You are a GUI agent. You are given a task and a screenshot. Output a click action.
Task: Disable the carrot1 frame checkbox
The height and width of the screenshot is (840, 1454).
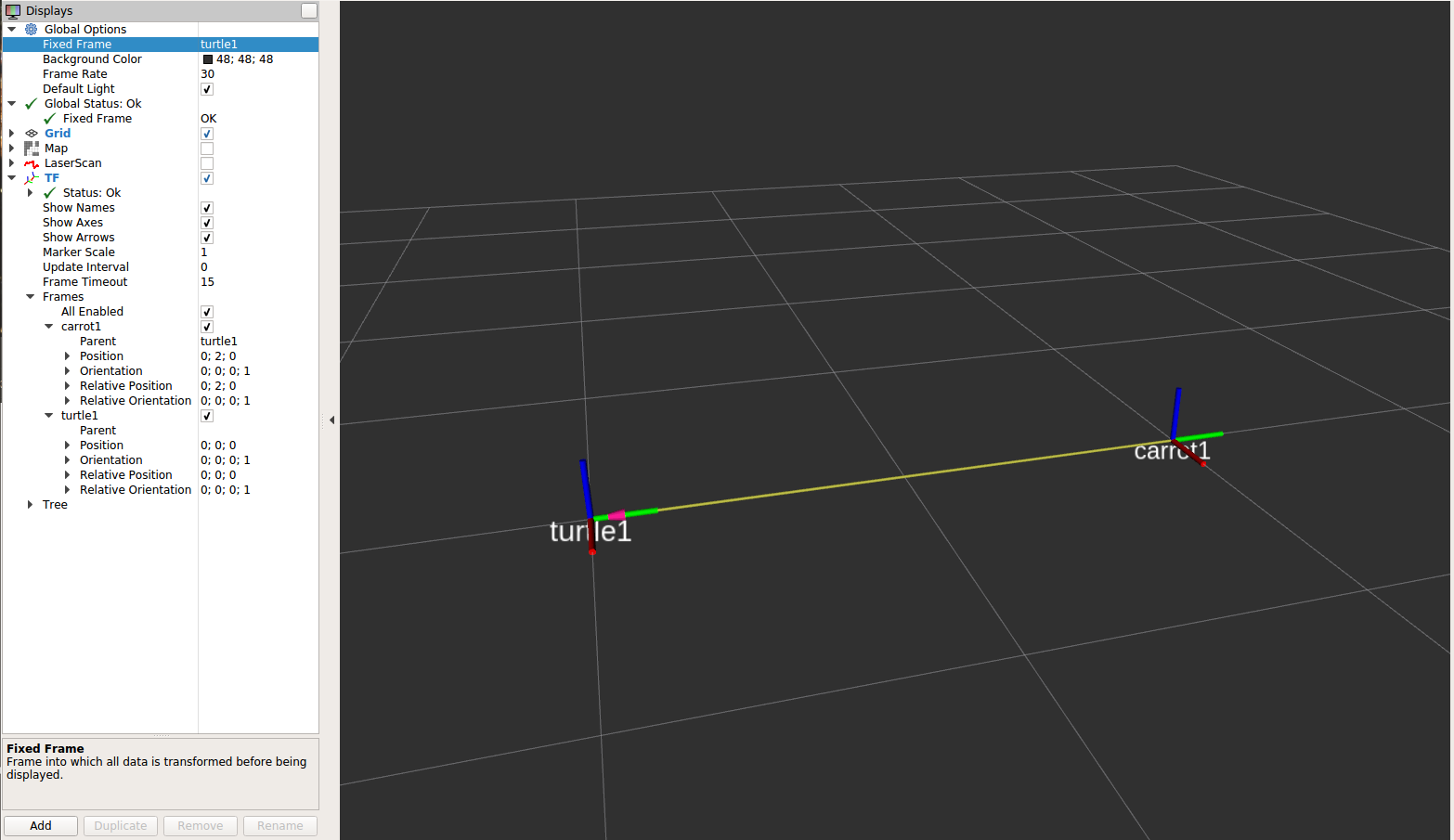coord(207,327)
